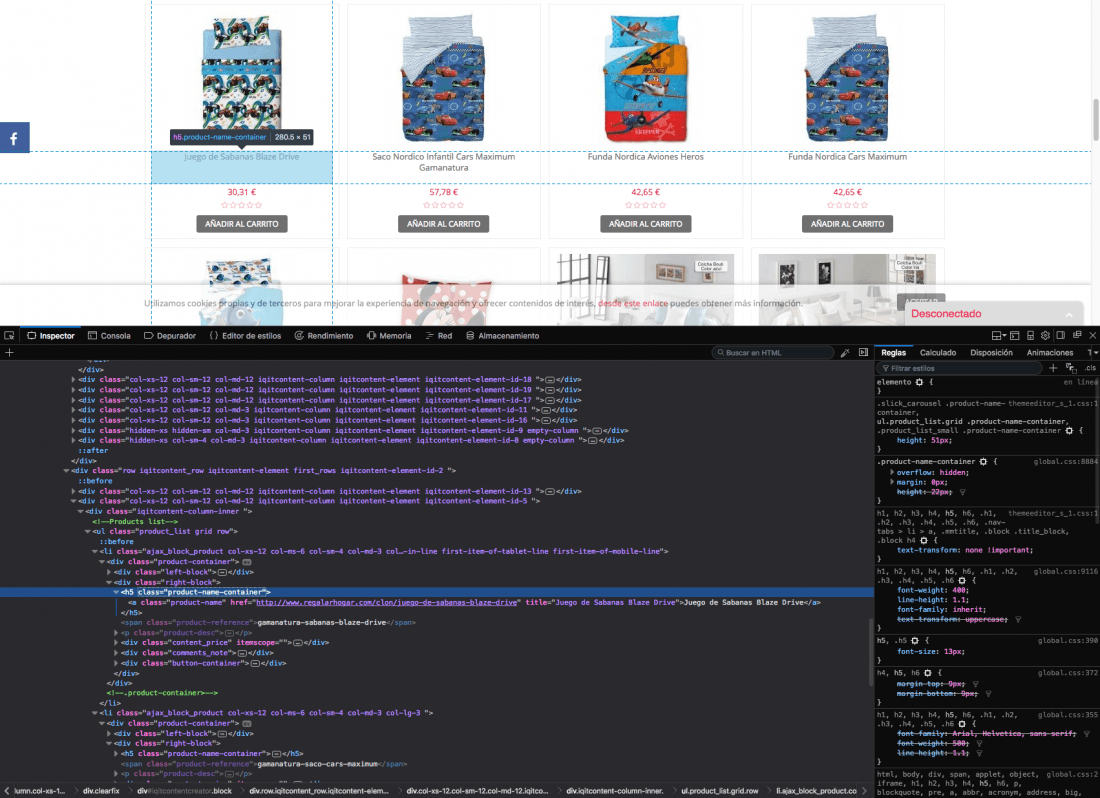Add new style rule plus icon
Image resolution: width=1100 pixels, height=798 pixels.
[x=1053, y=368]
